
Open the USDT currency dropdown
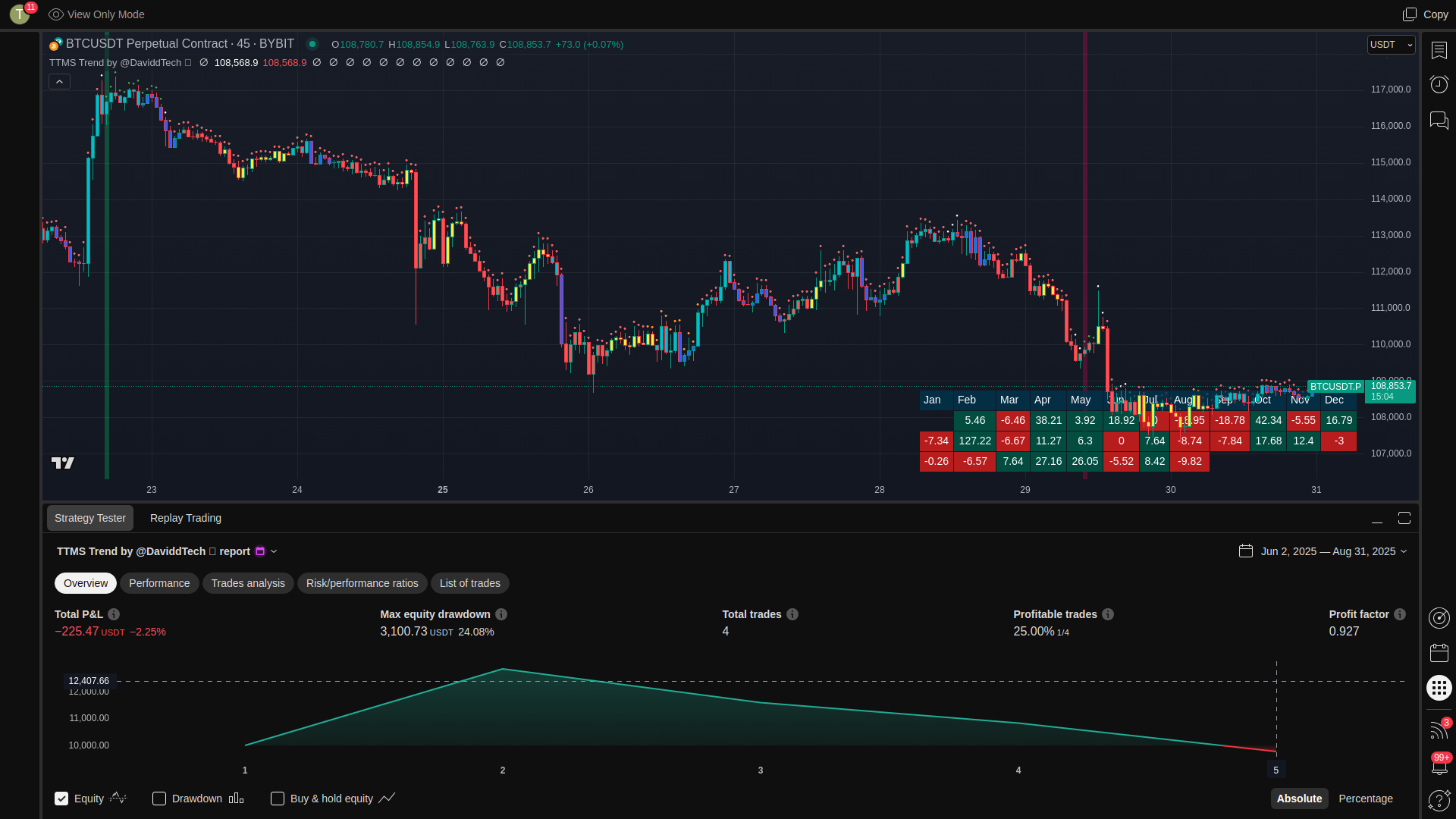click(1391, 45)
